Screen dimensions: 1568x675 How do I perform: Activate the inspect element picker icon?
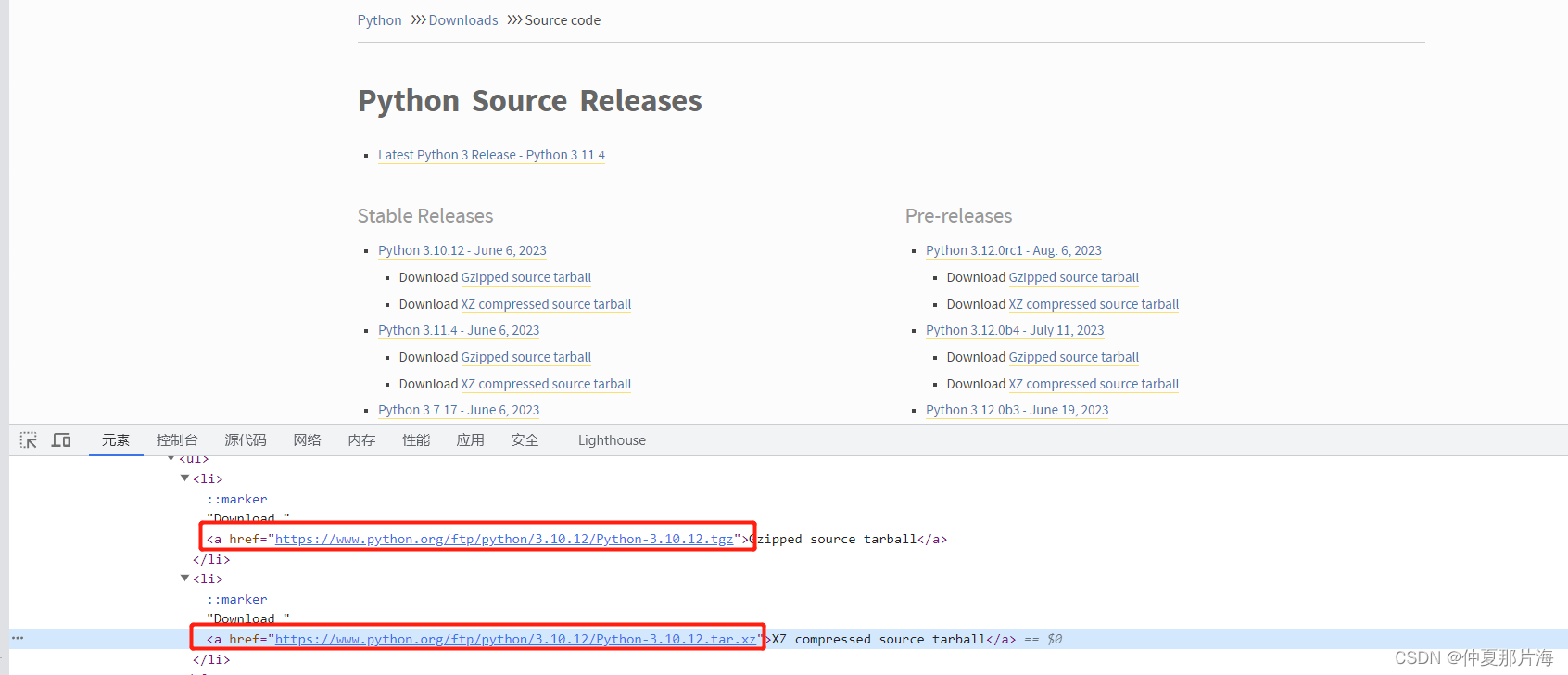pos(29,440)
